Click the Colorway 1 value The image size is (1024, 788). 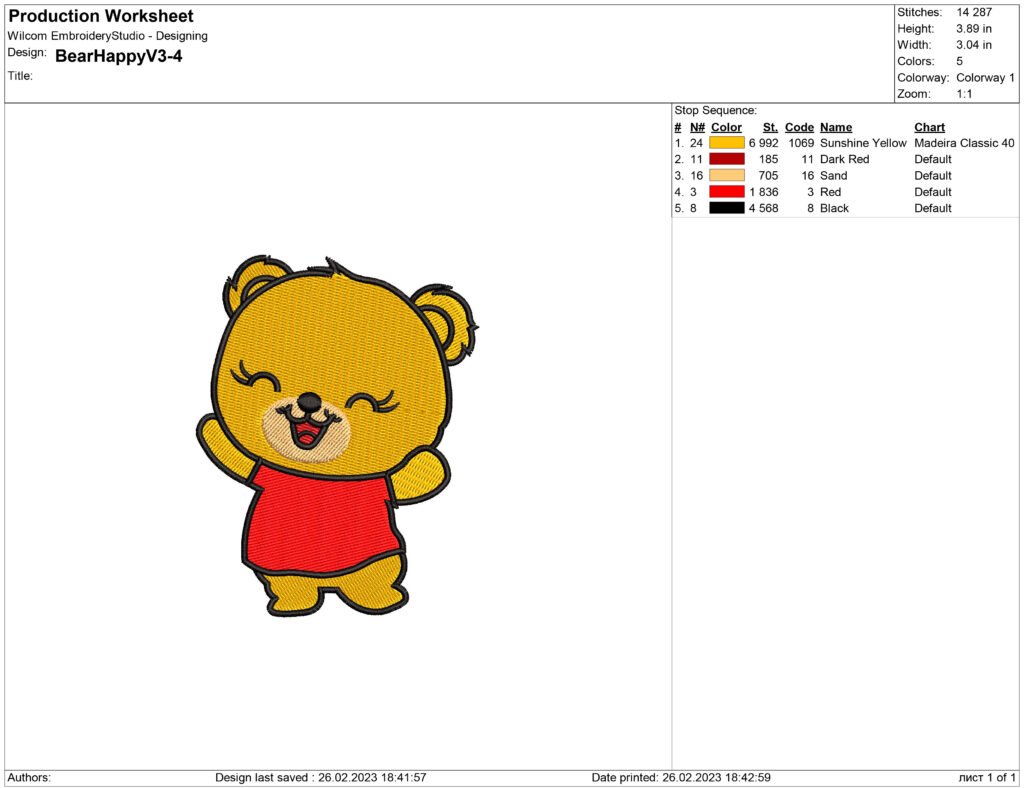coord(983,77)
